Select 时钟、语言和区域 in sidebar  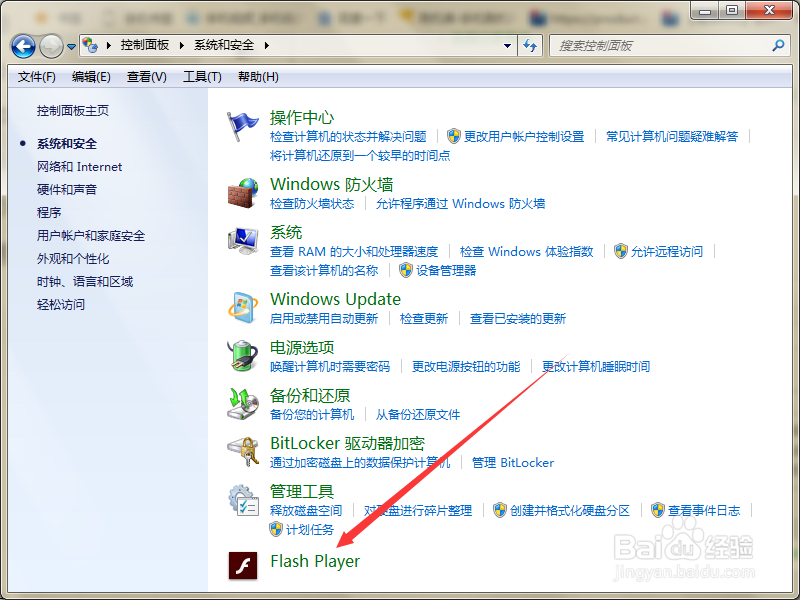click(85, 282)
